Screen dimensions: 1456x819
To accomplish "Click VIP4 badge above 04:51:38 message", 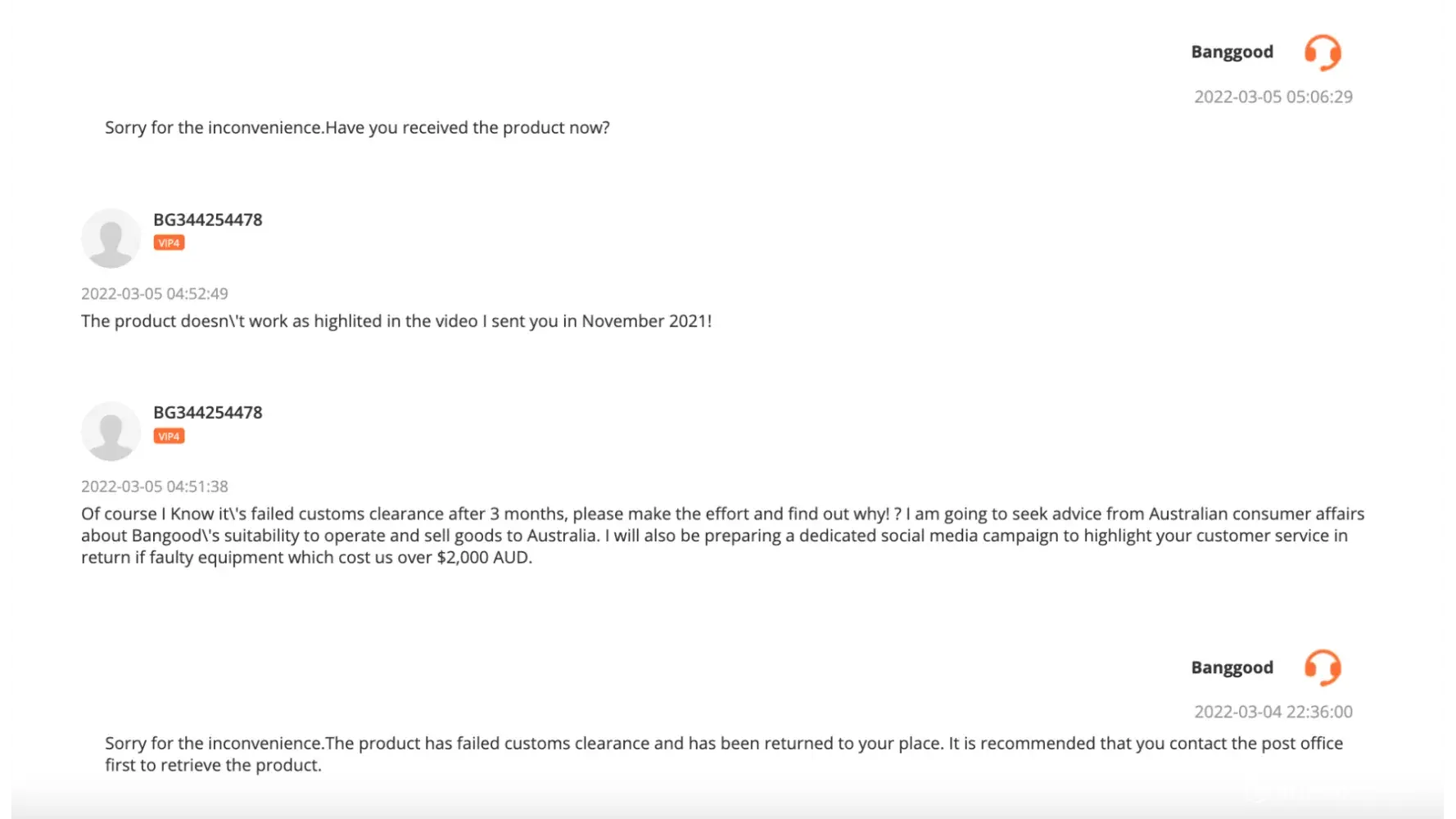I will tap(169, 437).
